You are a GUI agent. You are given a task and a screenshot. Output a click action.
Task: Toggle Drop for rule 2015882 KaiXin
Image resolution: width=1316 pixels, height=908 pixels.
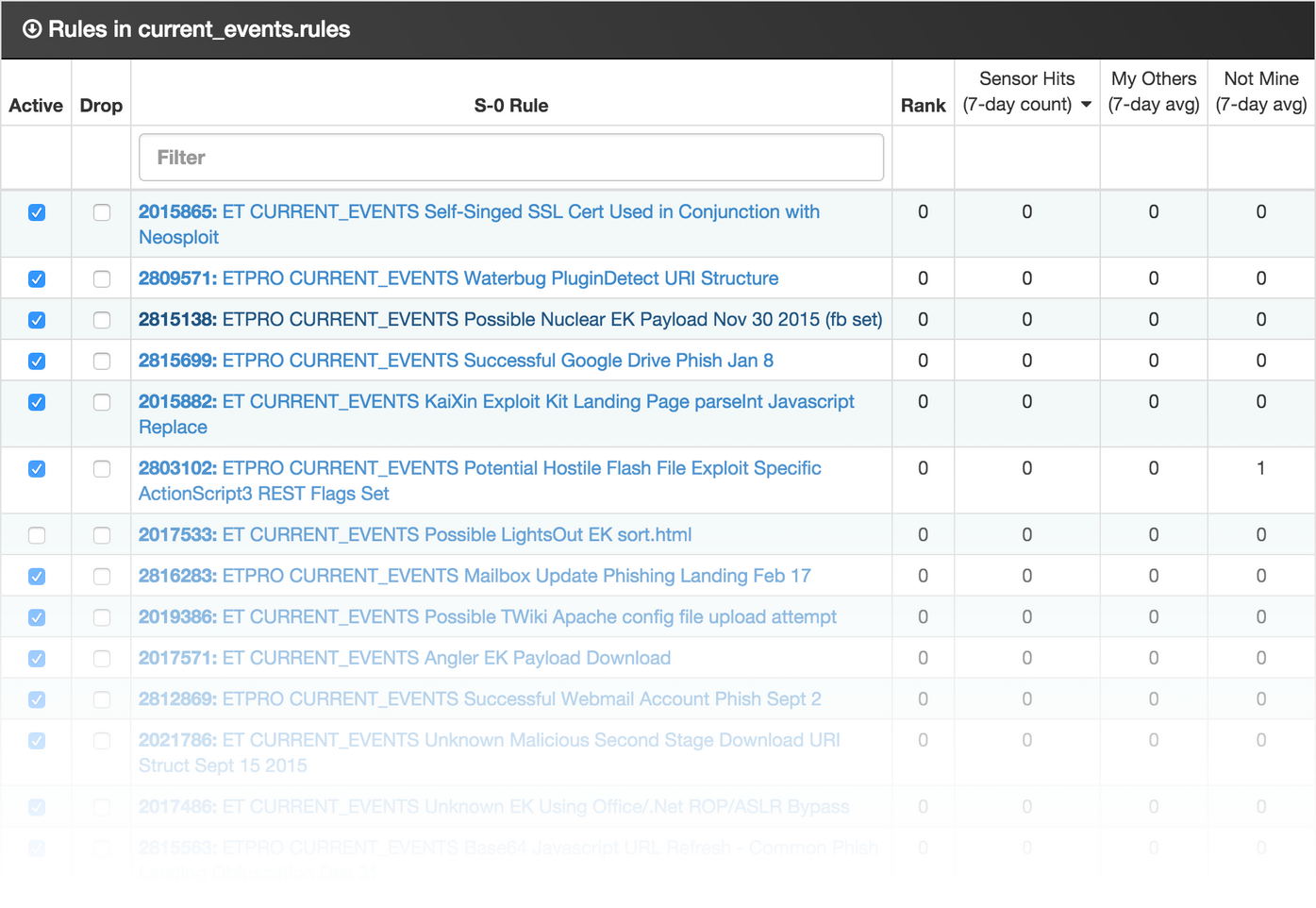(x=101, y=402)
